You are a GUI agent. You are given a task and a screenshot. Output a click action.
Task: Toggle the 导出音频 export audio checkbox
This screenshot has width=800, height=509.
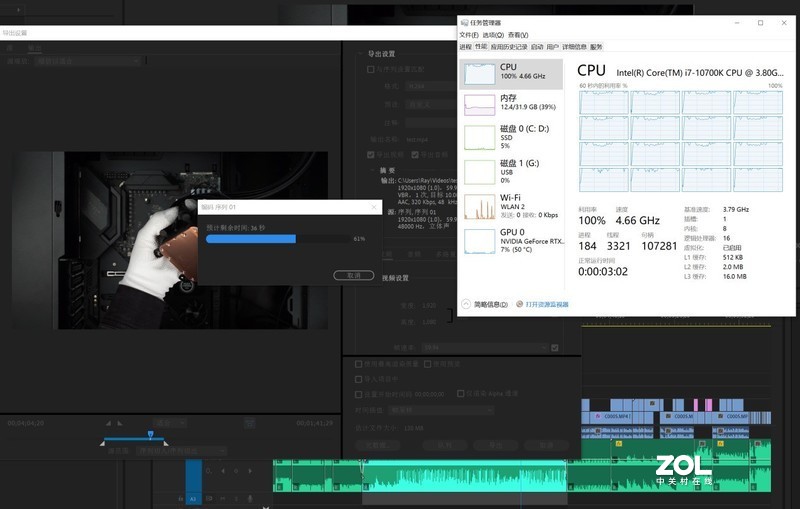(x=417, y=155)
